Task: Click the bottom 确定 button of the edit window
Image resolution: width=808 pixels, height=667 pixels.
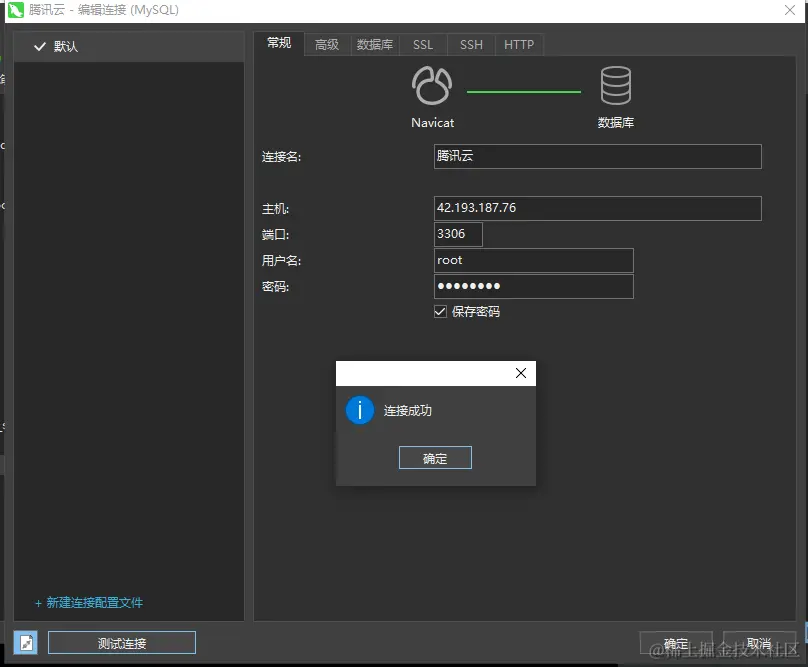Action: 676,643
